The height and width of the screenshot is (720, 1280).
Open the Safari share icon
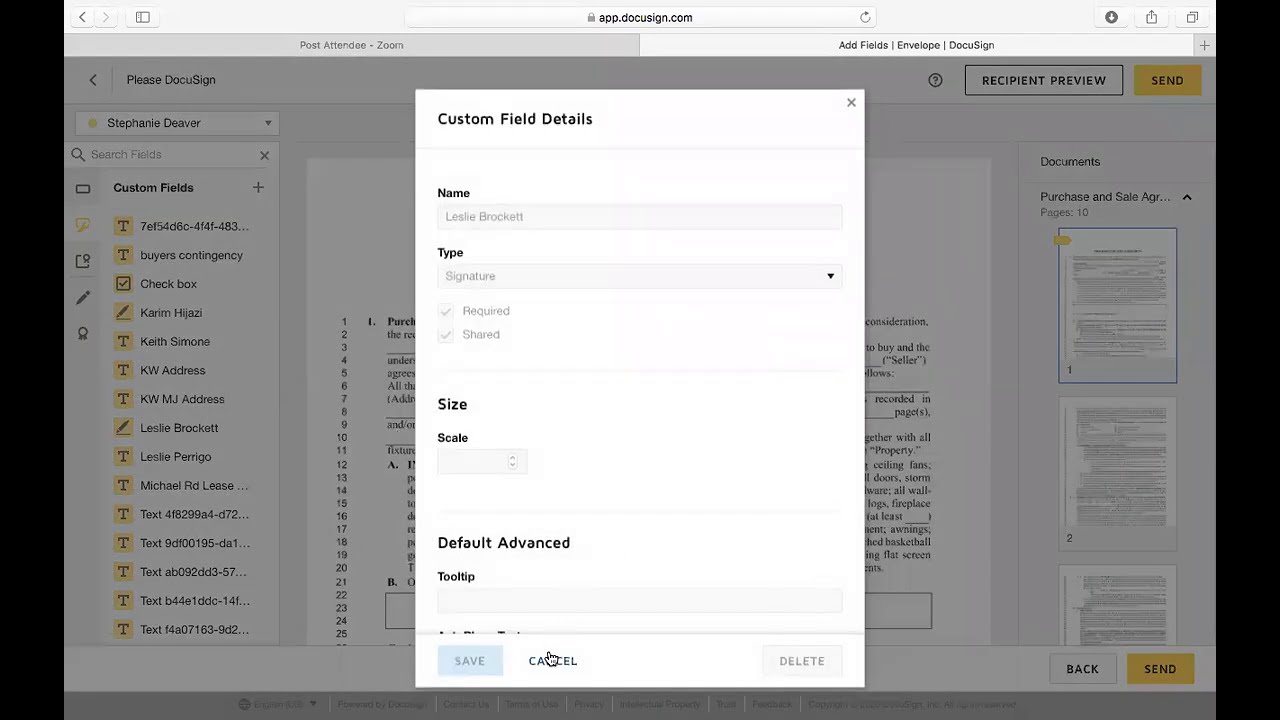[1152, 17]
